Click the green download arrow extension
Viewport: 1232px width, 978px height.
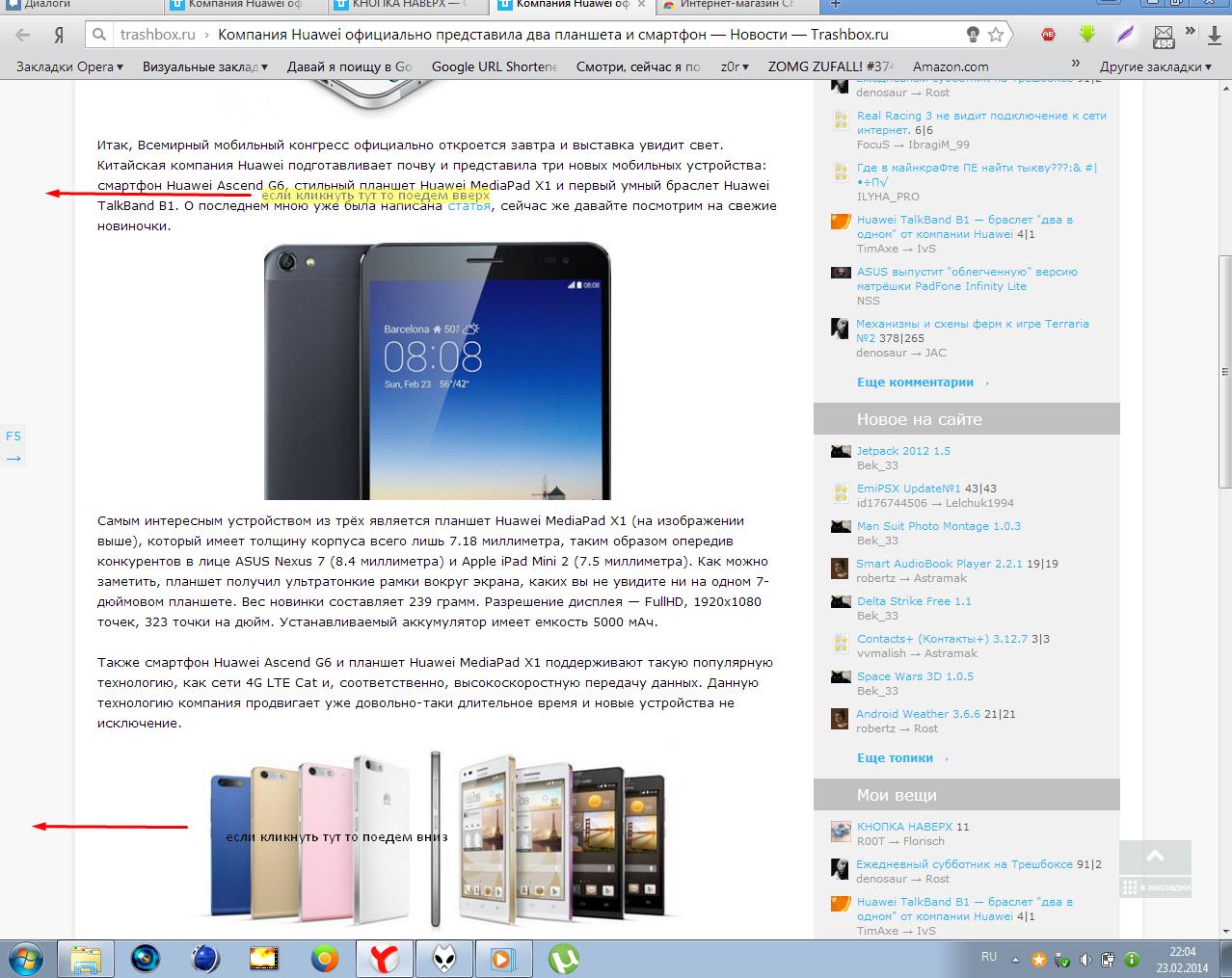pos(1087,35)
